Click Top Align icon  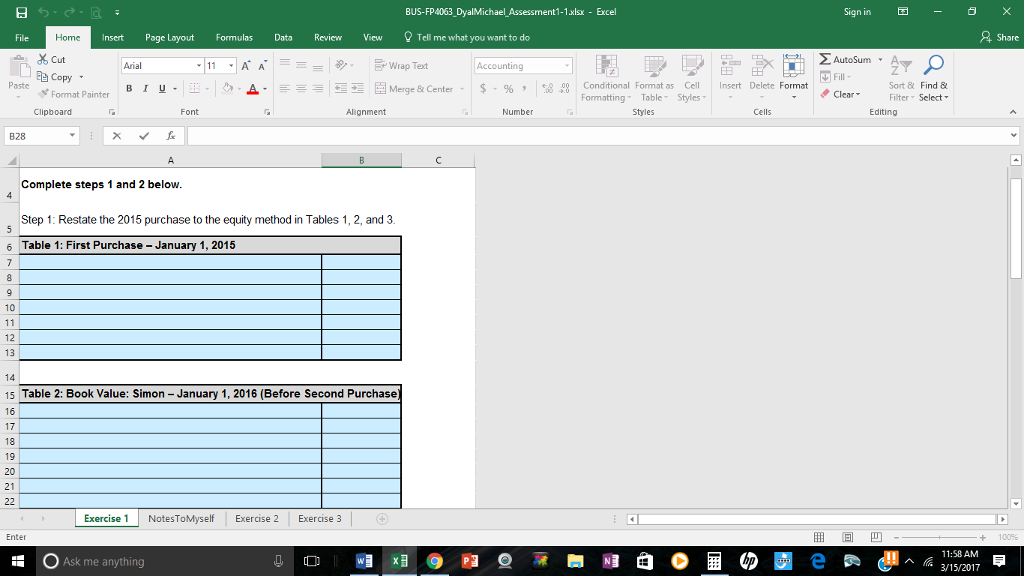point(284,65)
